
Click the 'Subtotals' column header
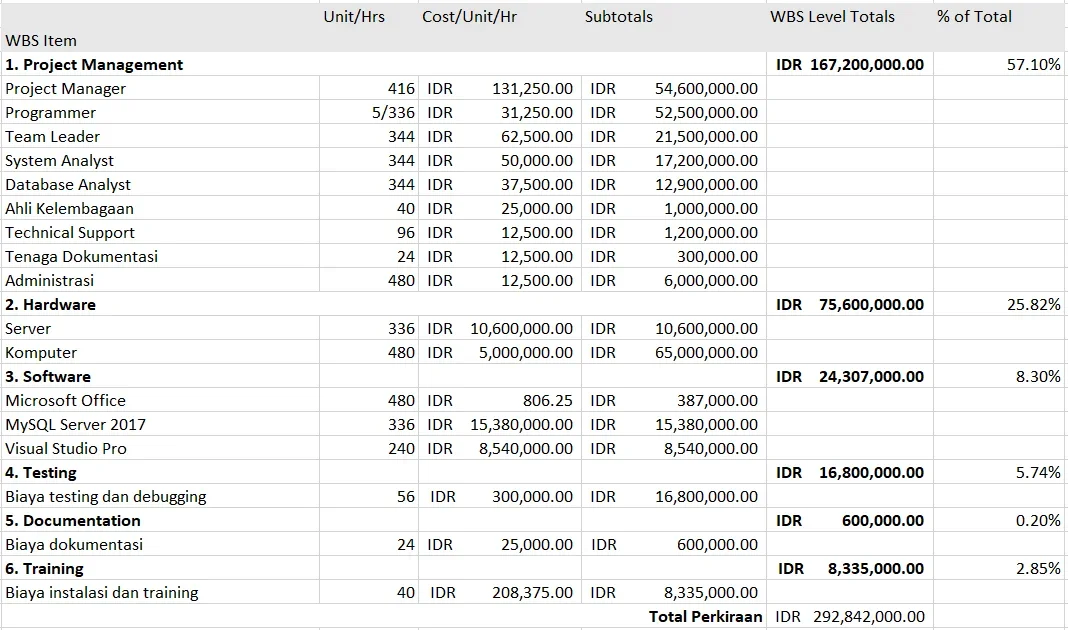pyautogui.click(x=618, y=16)
